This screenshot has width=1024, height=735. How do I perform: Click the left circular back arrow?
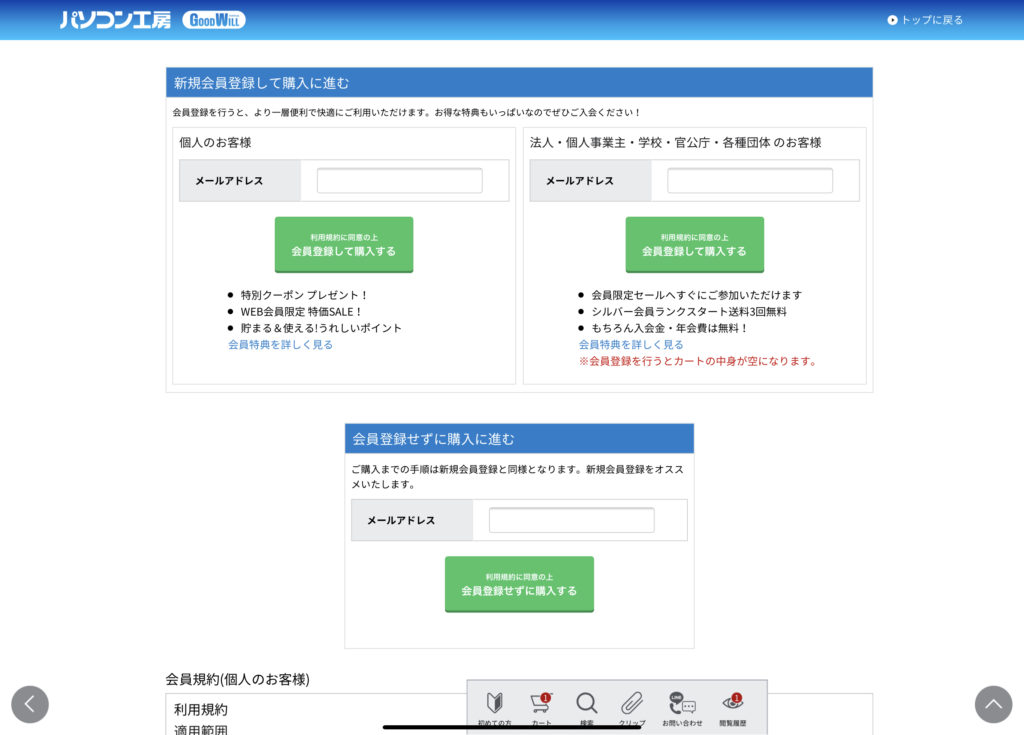[30, 704]
